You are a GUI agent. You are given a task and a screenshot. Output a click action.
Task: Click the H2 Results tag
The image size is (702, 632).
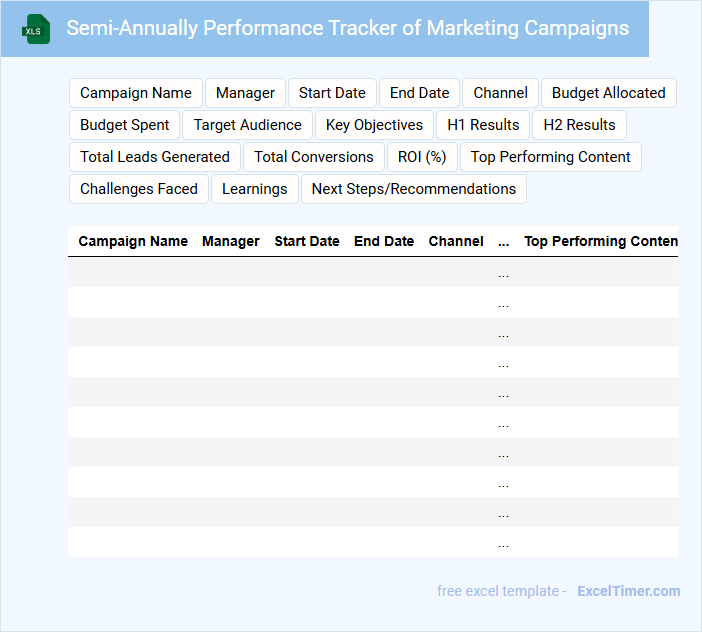coord(579,125)
